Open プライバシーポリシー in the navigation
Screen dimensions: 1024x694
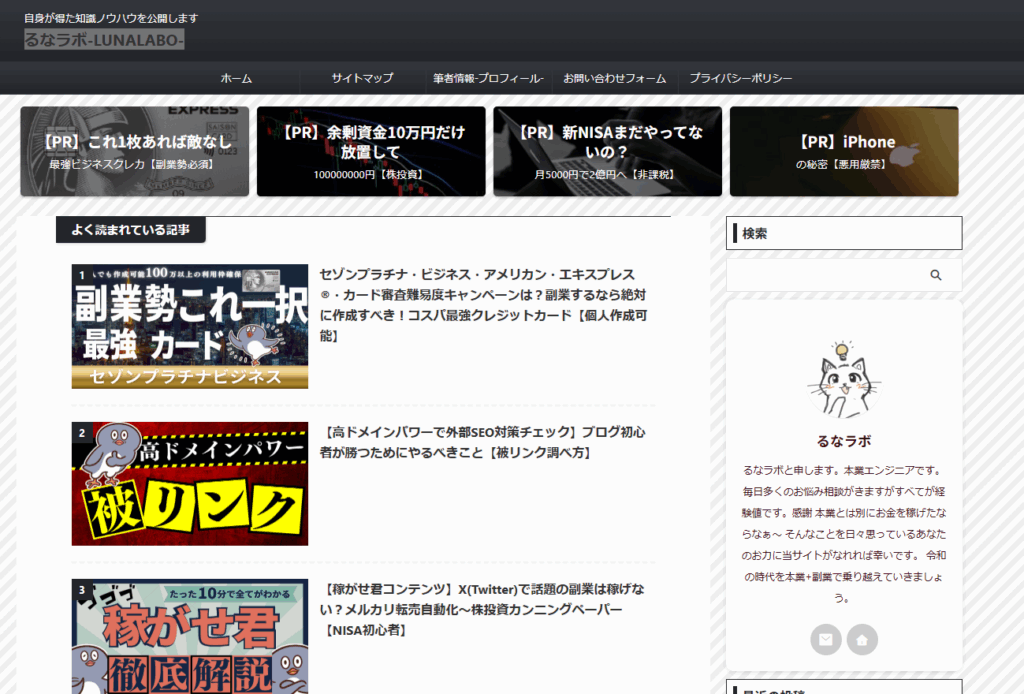click(741, 78)
